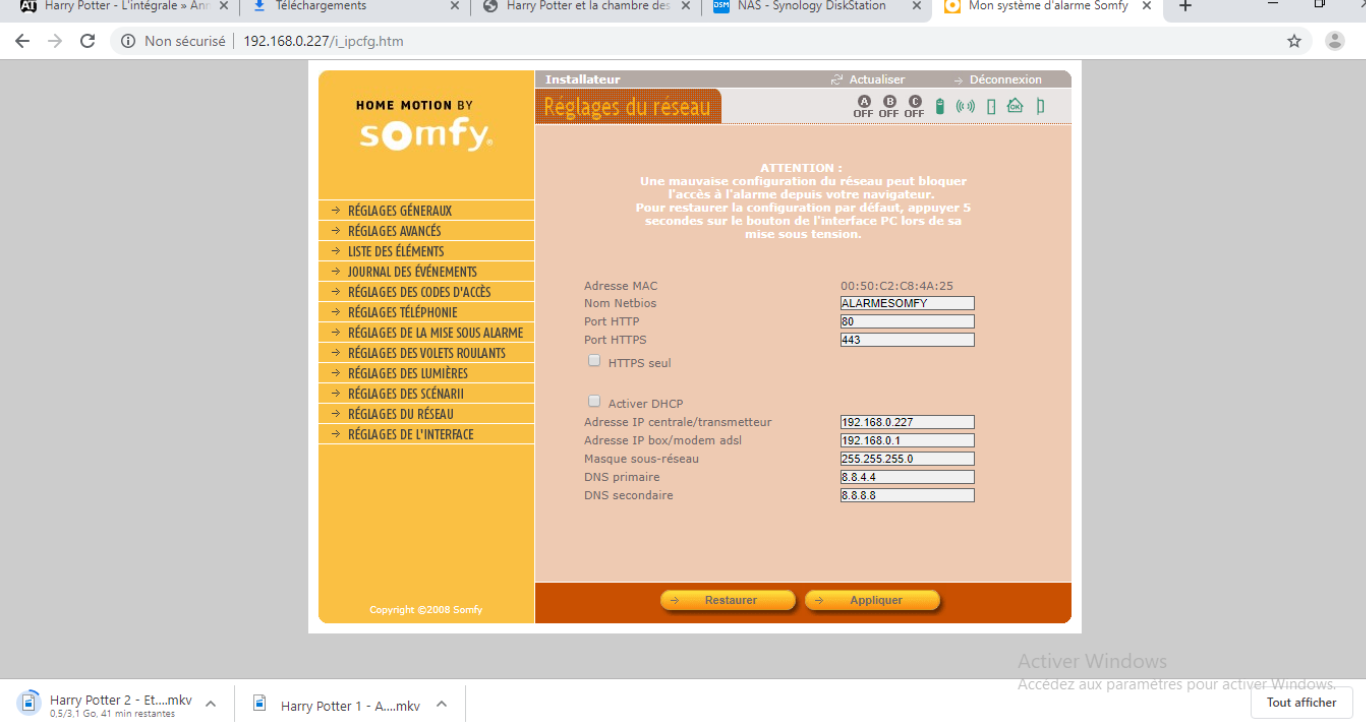Click the browser address bar URL
Screen dimensions: 1366x728
pyautogui.click(x=323, y=41)
